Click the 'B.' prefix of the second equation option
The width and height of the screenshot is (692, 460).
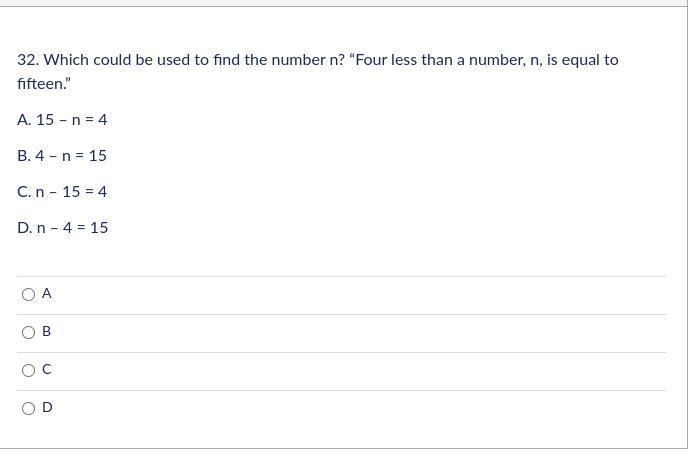pyautogui.click(x=24, y=156)
